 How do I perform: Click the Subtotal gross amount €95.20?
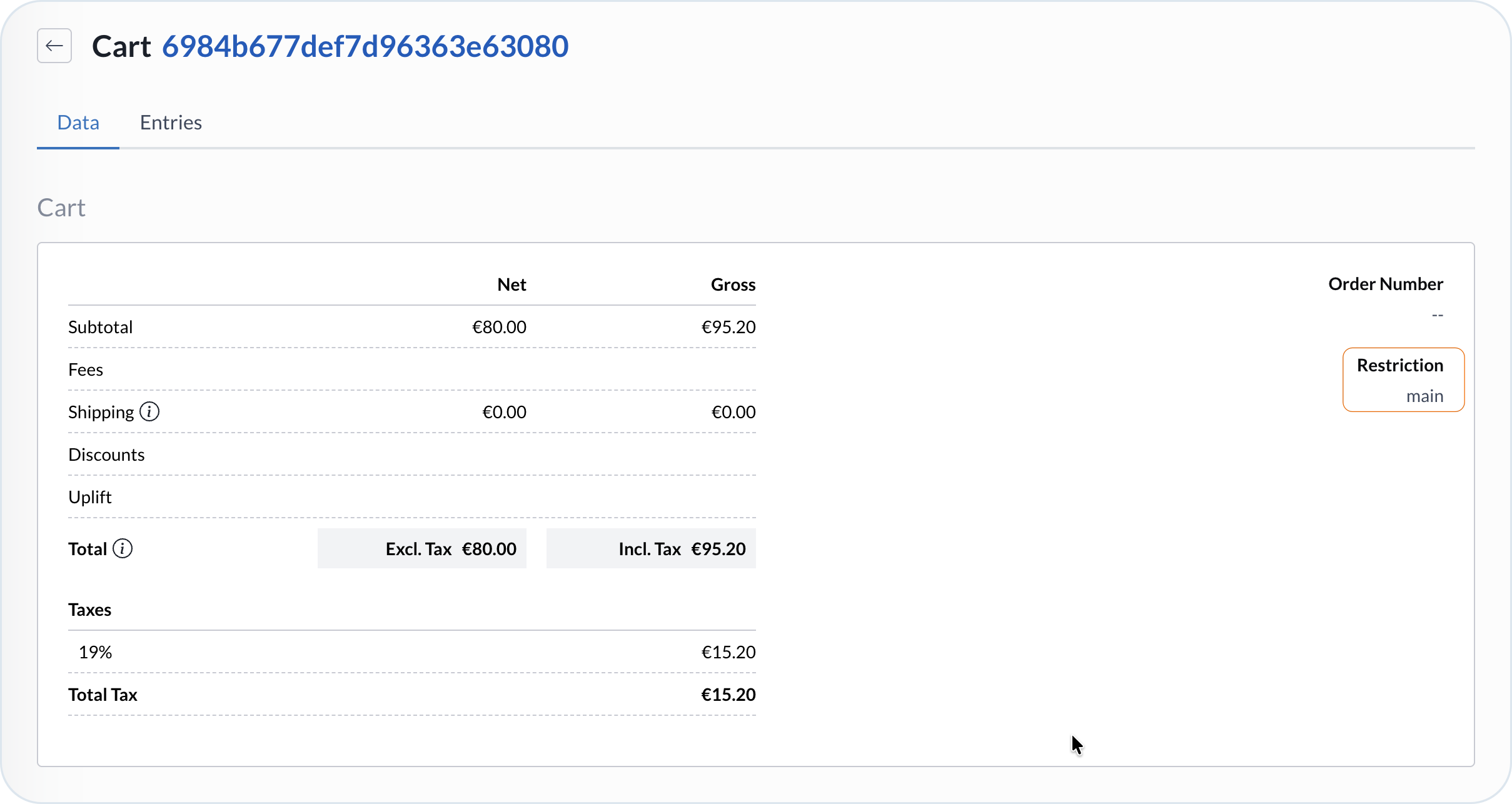(728, 327)
